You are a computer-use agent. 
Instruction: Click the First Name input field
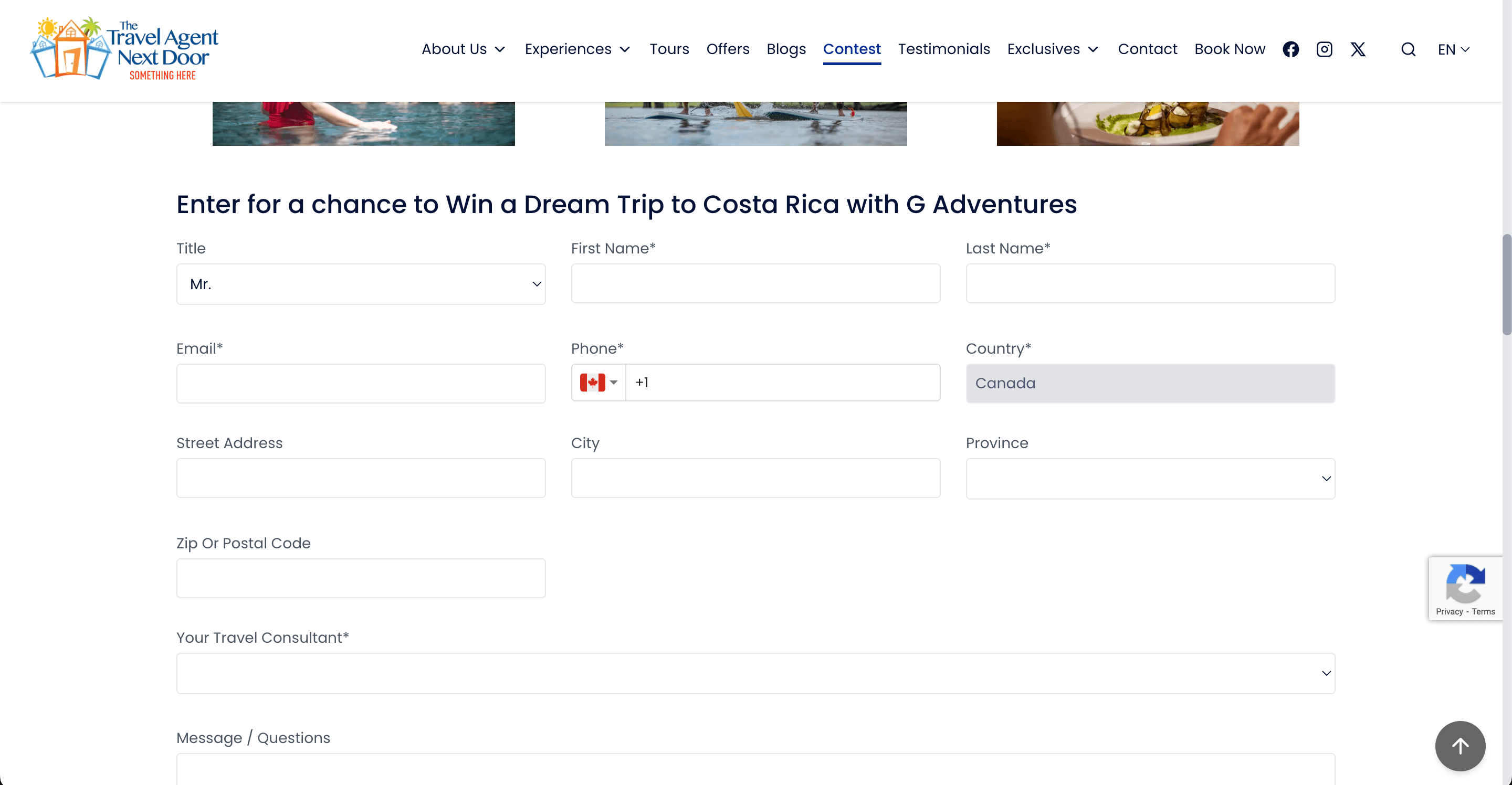click(755, 284)
